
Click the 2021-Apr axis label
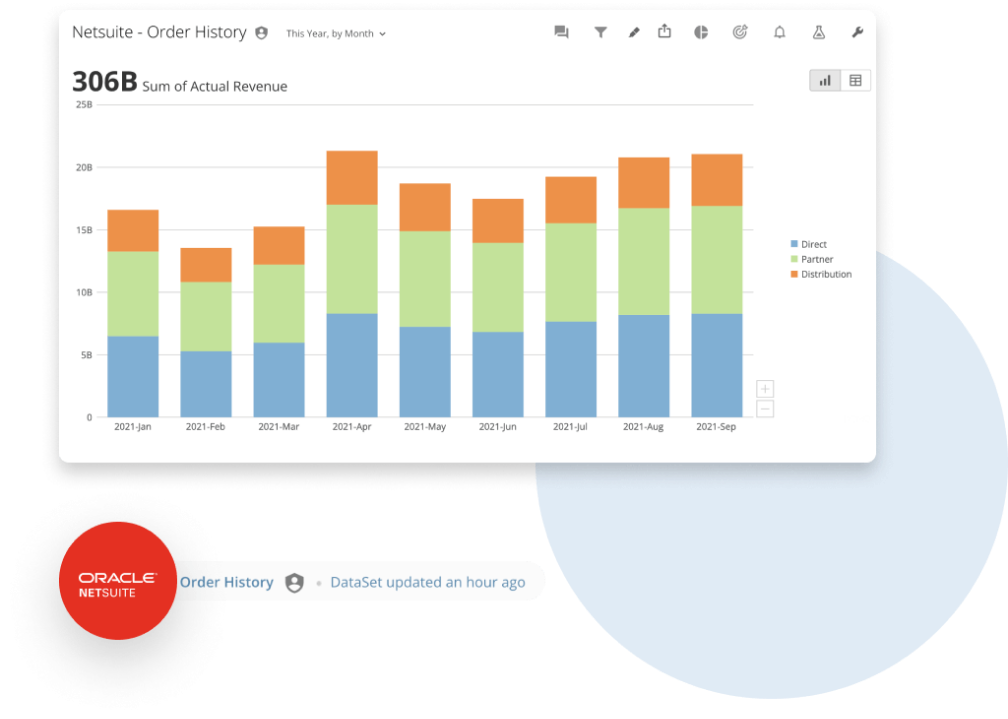[352, 426]
